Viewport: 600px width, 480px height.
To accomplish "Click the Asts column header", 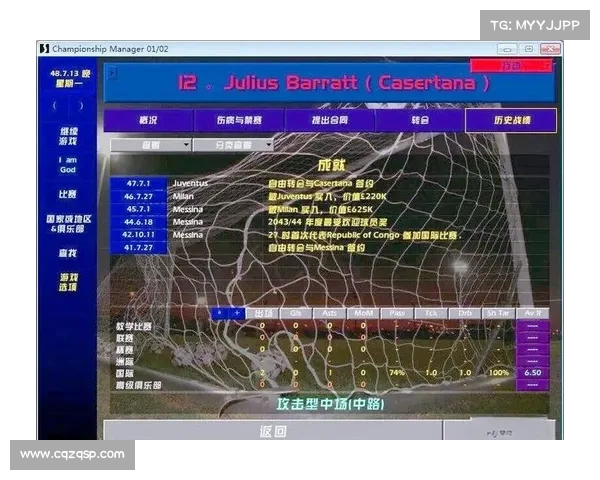I will point(329,313).
